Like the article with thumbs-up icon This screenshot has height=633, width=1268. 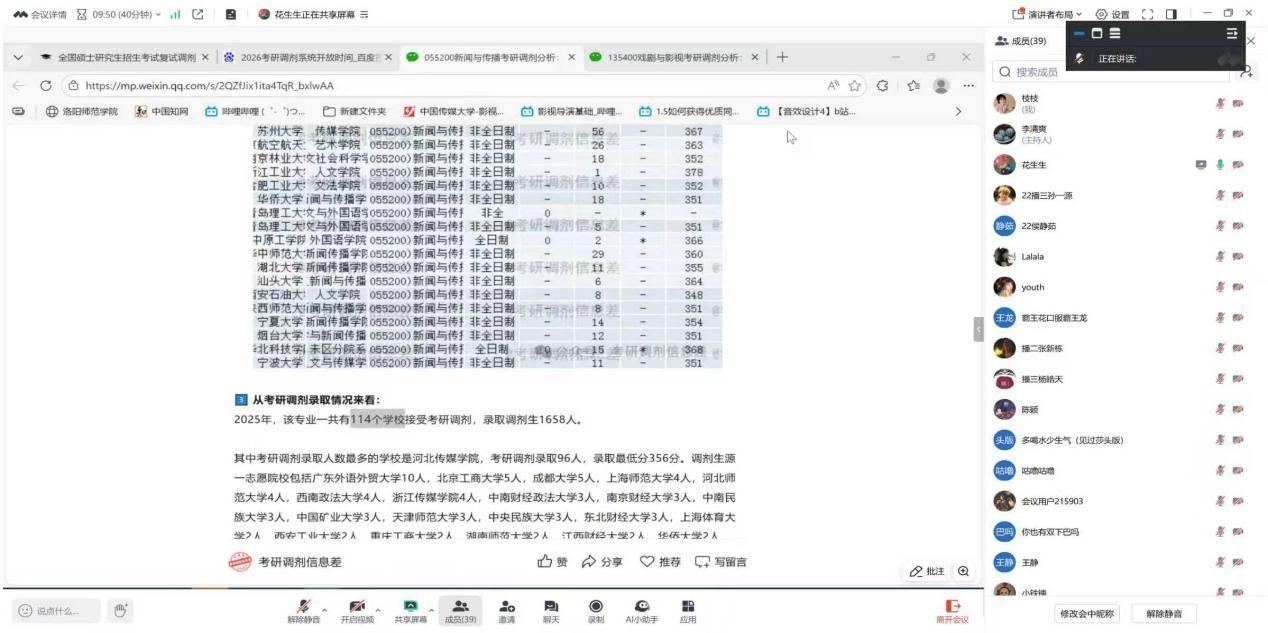pyautogui.click(x=552, y=562)
